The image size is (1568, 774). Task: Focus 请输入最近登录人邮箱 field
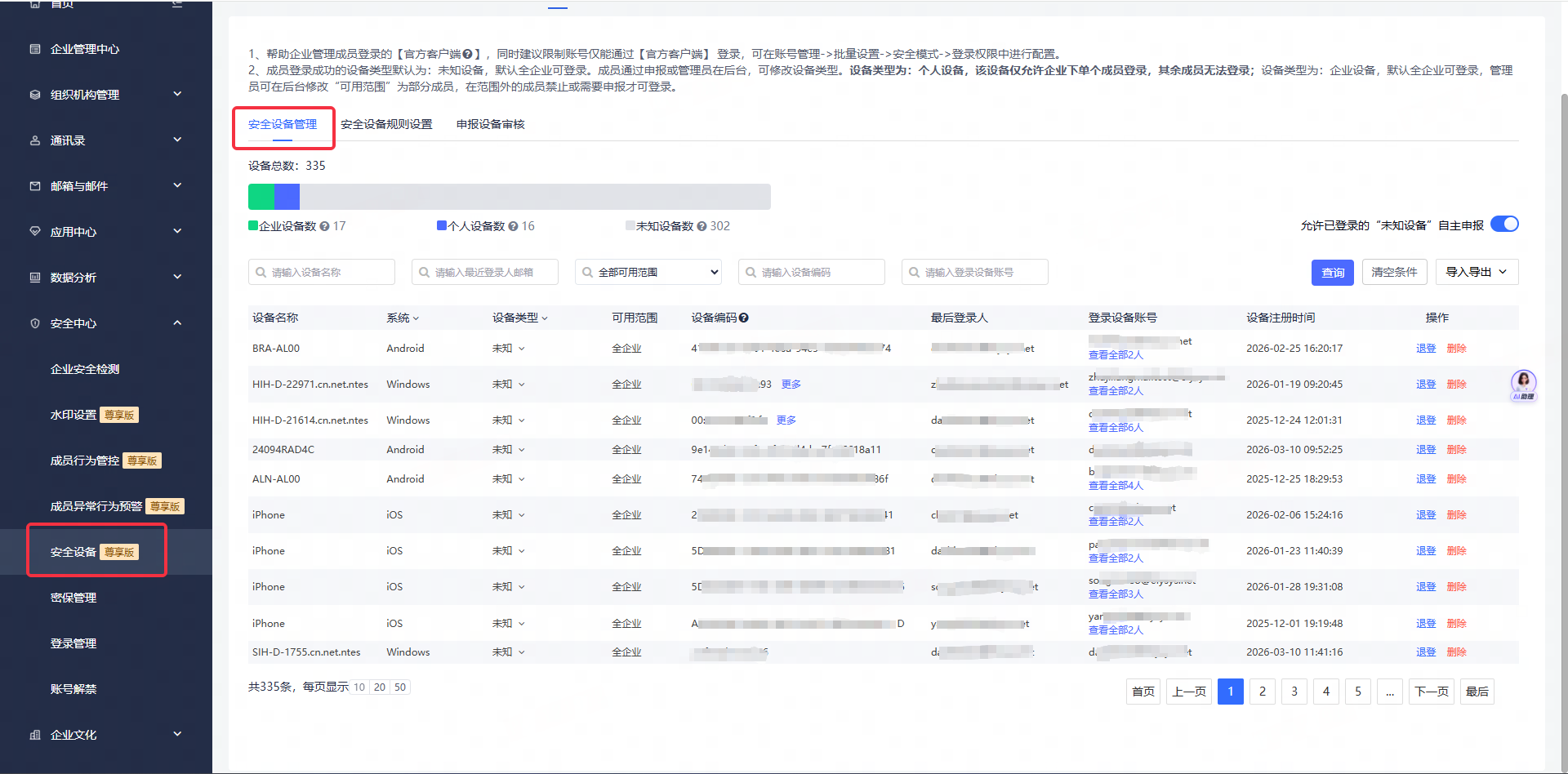click(x=485, y=272)
